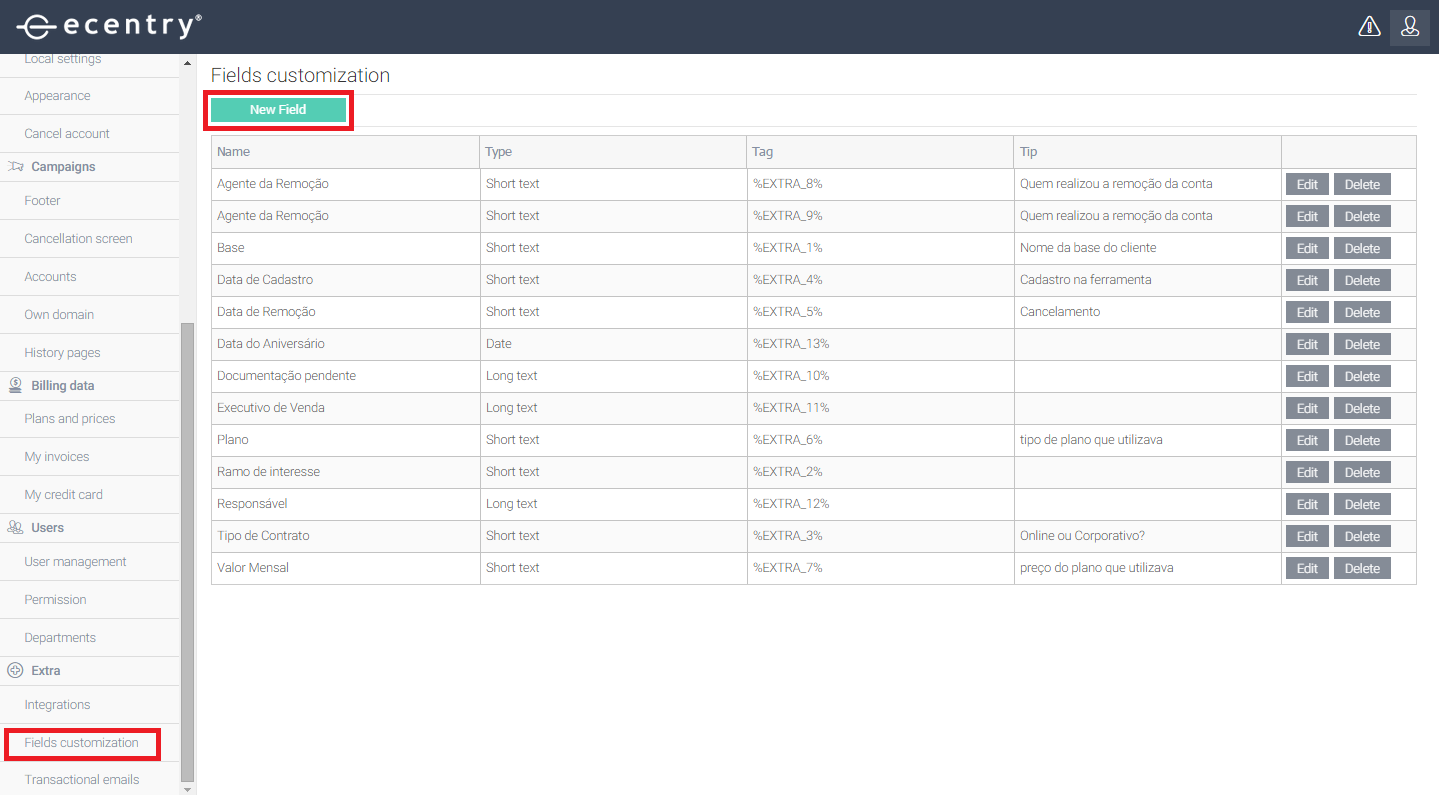Delete the Plano field row
Image resolution: width=1439 pixels, height=795 pixels.
(1361, 440)
